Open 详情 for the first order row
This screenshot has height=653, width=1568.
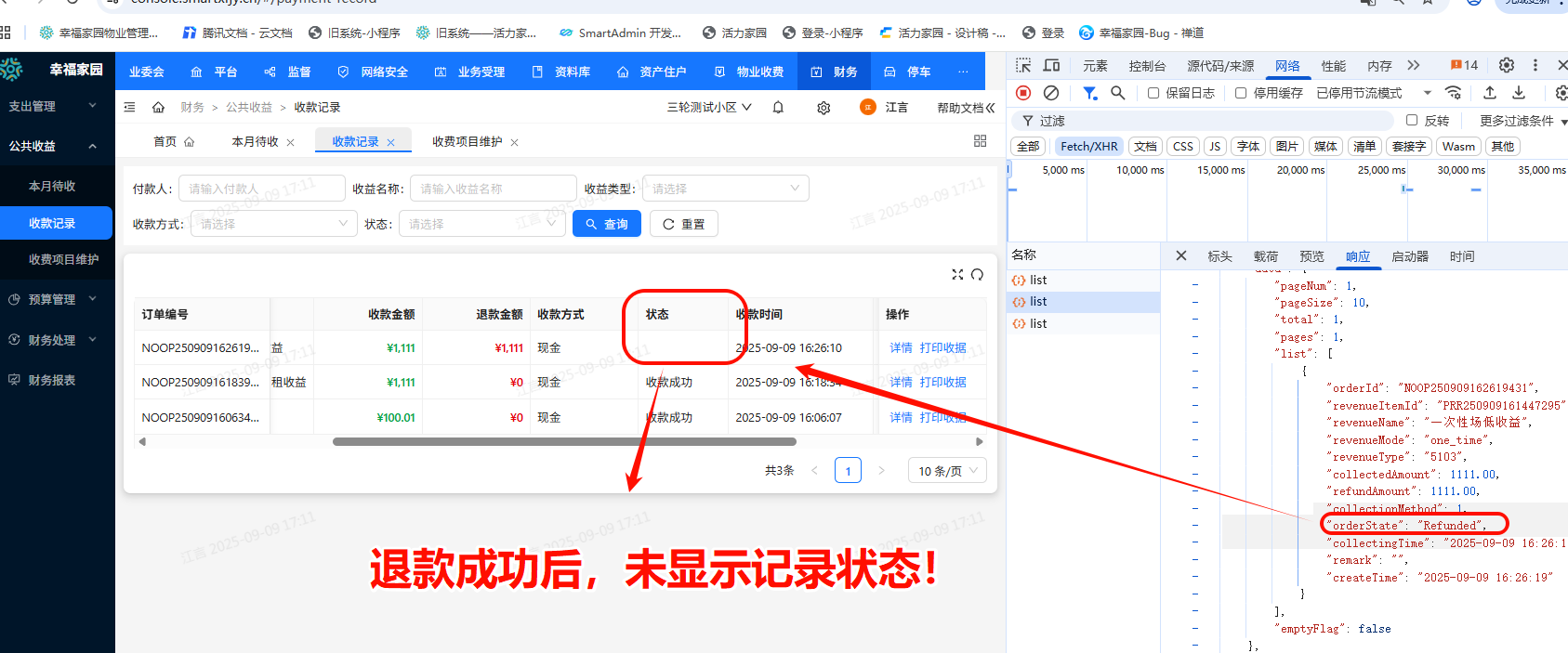pos(901,348)
